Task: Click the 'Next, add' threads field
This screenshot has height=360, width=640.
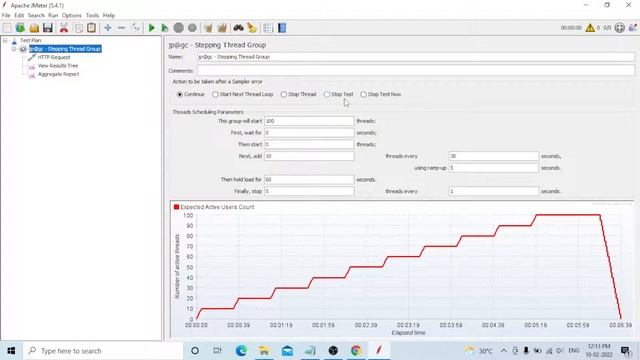Action: 309,156
